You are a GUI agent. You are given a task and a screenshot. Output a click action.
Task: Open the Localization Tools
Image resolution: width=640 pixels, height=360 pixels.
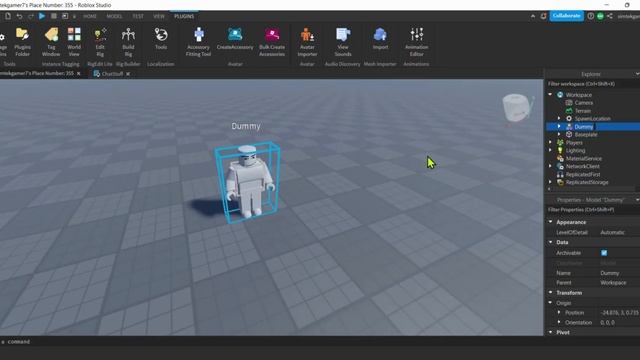click(161, 39)
